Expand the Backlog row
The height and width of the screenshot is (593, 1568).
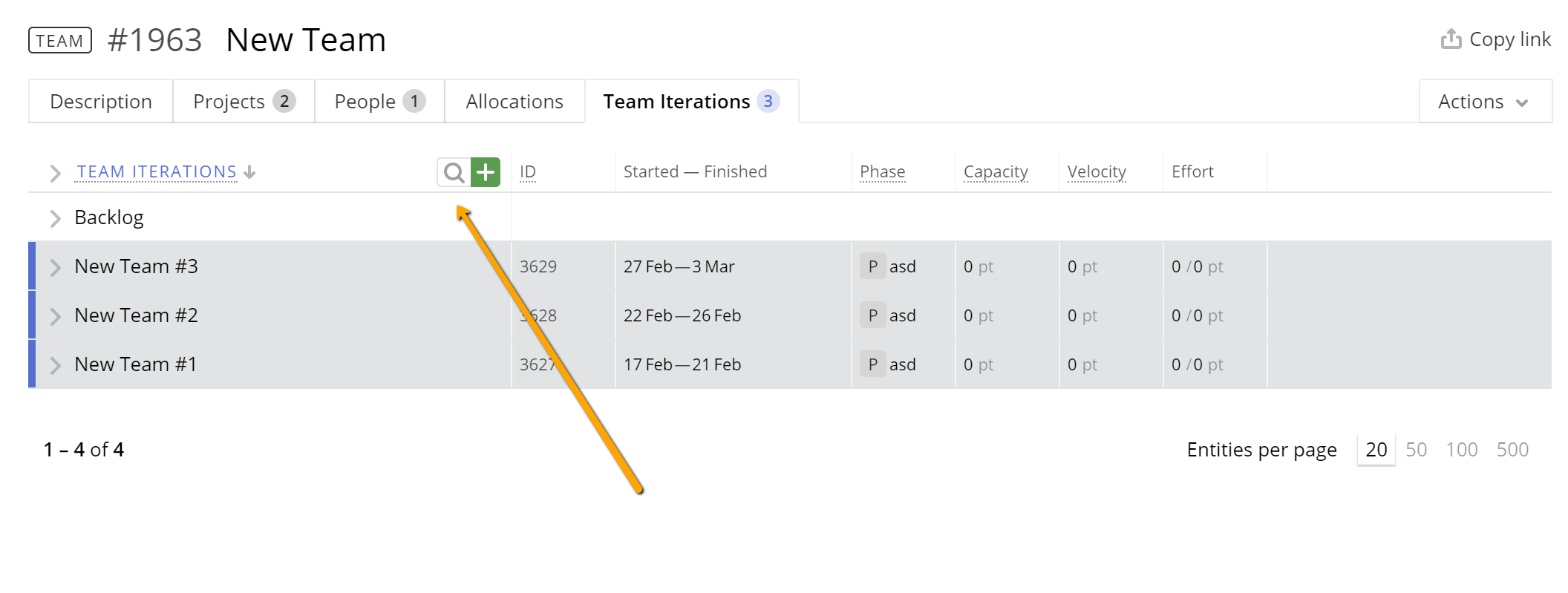click(x=55, y=218)
